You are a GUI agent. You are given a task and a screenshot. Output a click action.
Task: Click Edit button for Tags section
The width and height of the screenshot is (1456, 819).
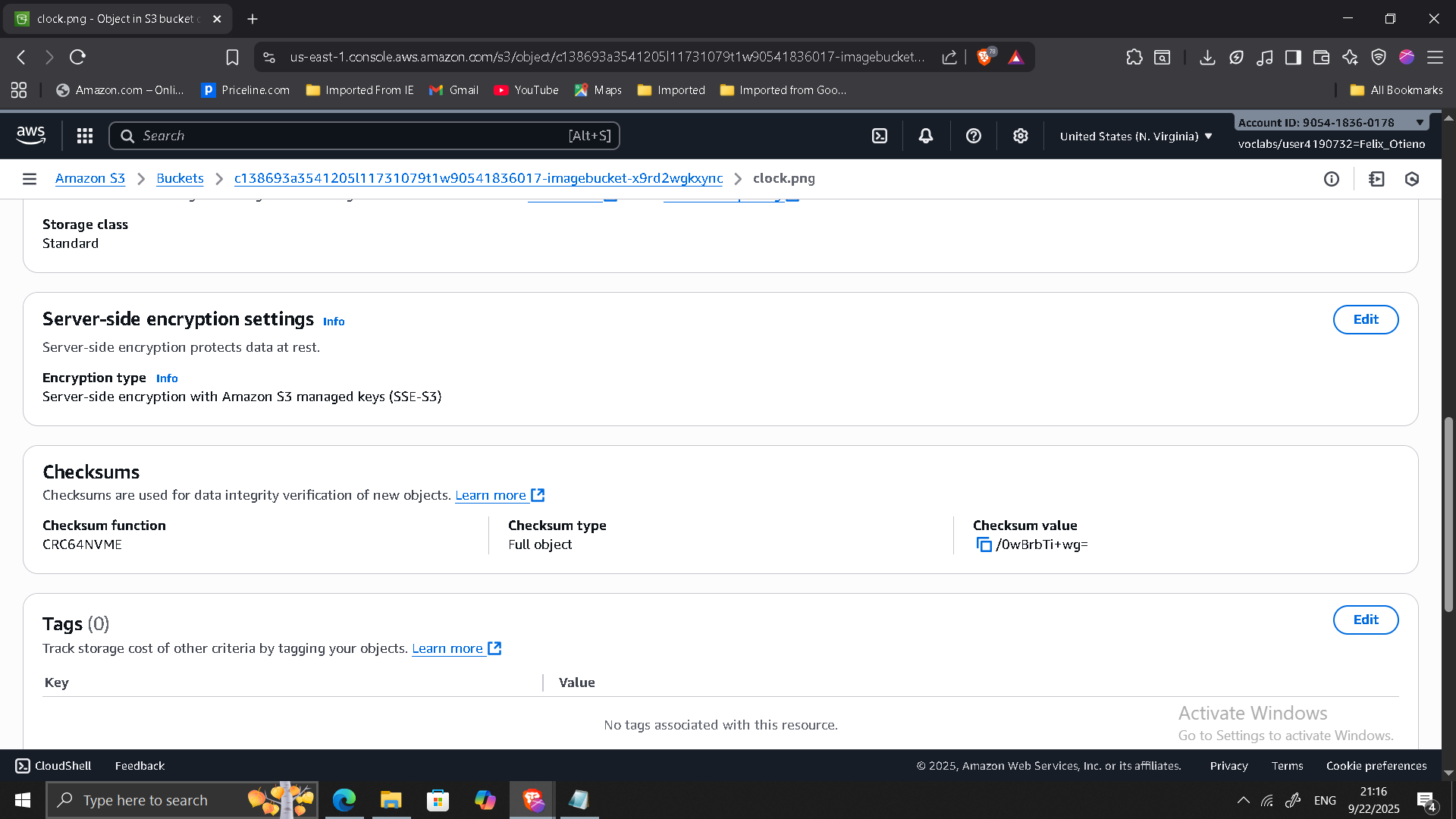click(1365, 620)
